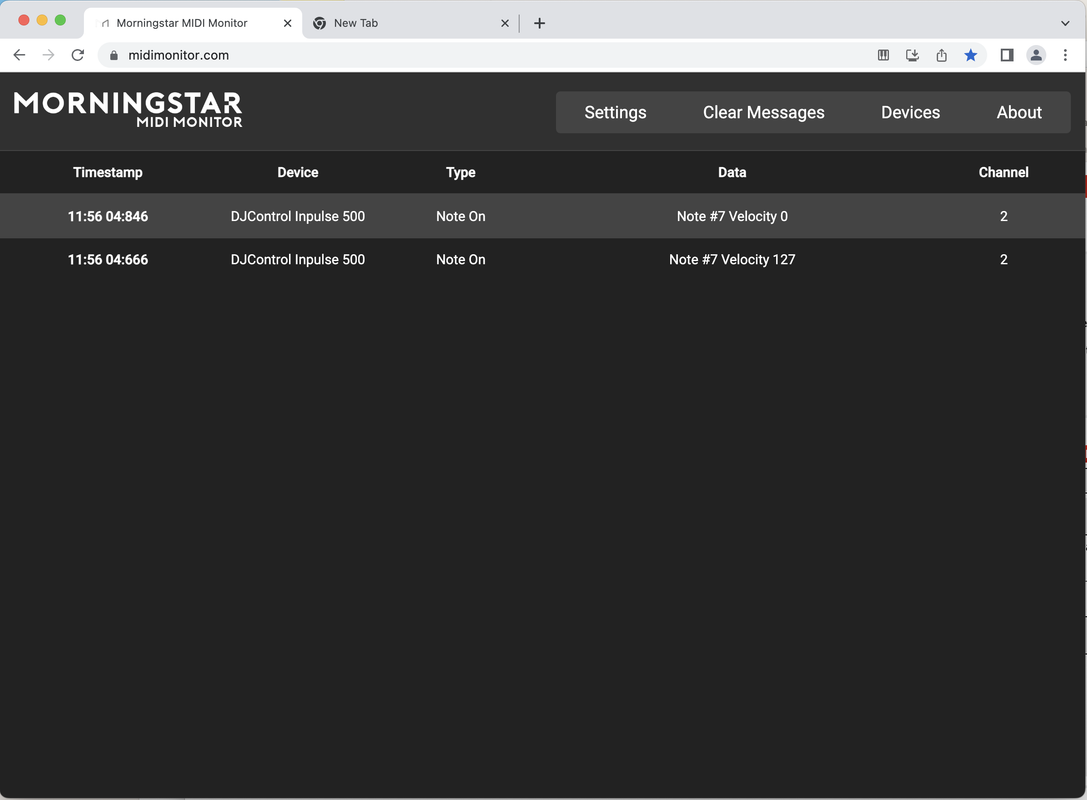
Task: Select the Morningstar MIDI Monitor tab
Action: (x=193, y=23)
